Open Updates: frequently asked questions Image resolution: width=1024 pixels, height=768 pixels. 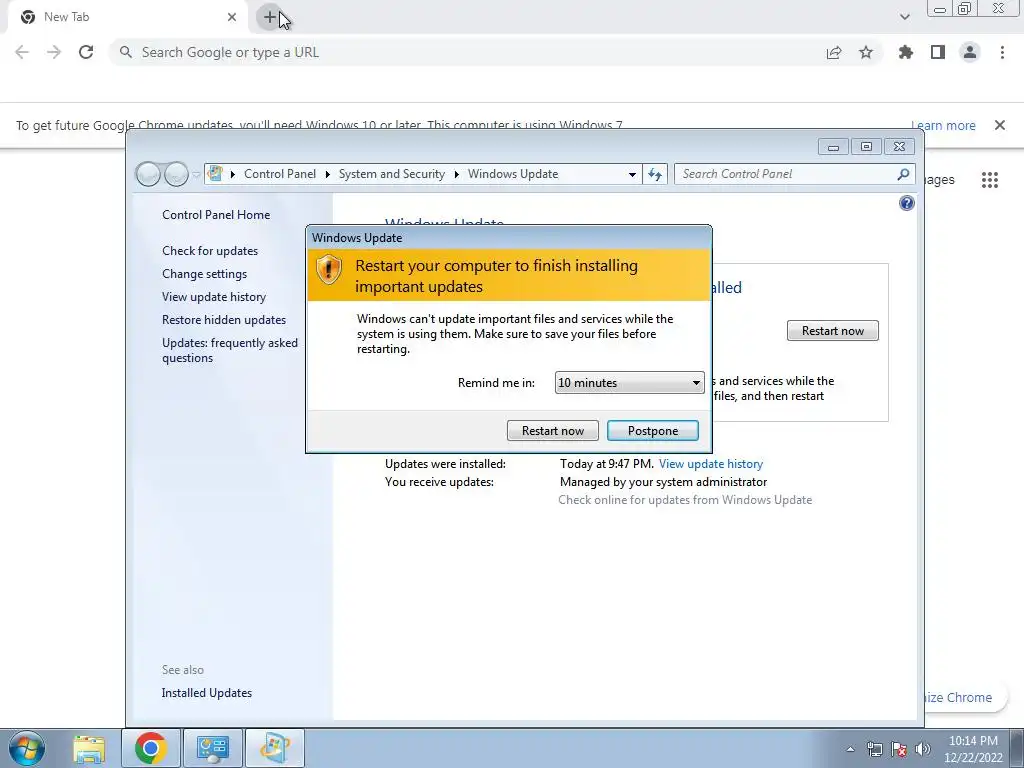(230, 350)
